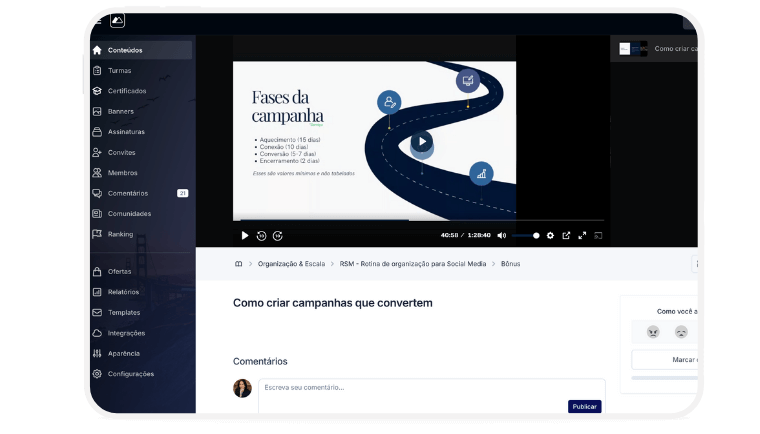Open the Turmas sidebar item
Image resolution: width=760 pixels, height=434 pixels.
119,71
